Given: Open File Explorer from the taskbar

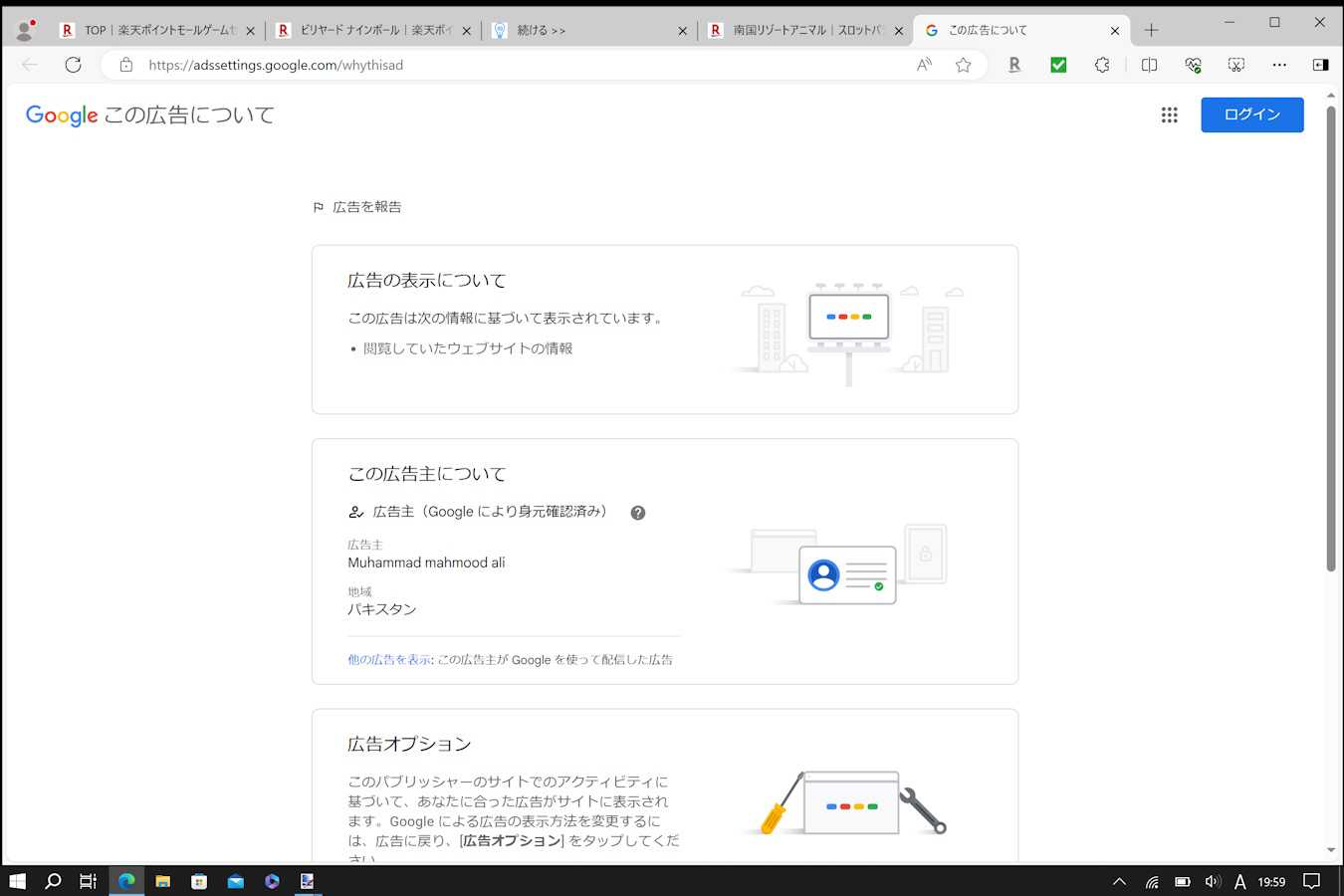Looking at the screenshot, I should coord(163,881).
